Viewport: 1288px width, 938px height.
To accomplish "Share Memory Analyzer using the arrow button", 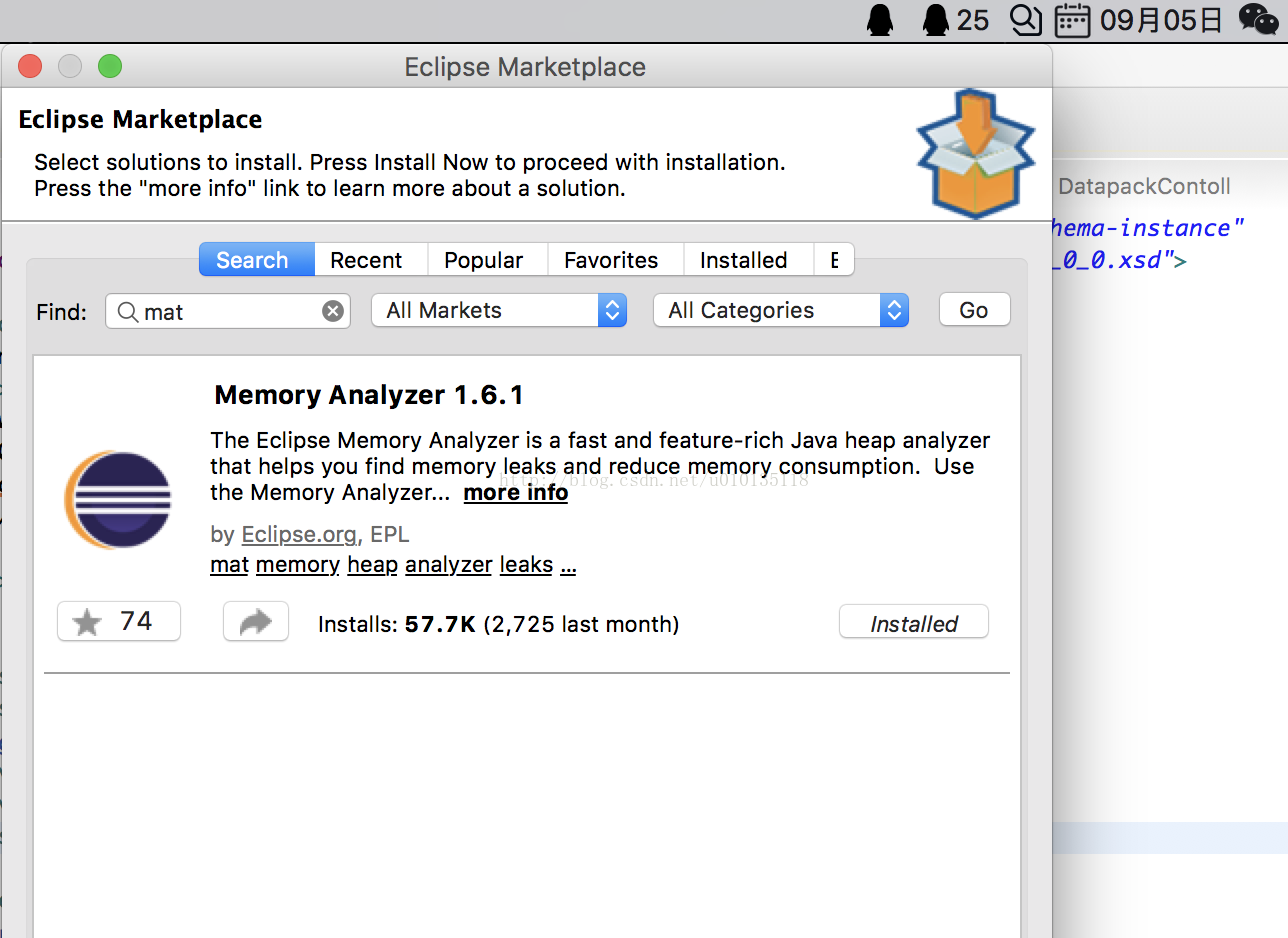I will tap(256, 622).
